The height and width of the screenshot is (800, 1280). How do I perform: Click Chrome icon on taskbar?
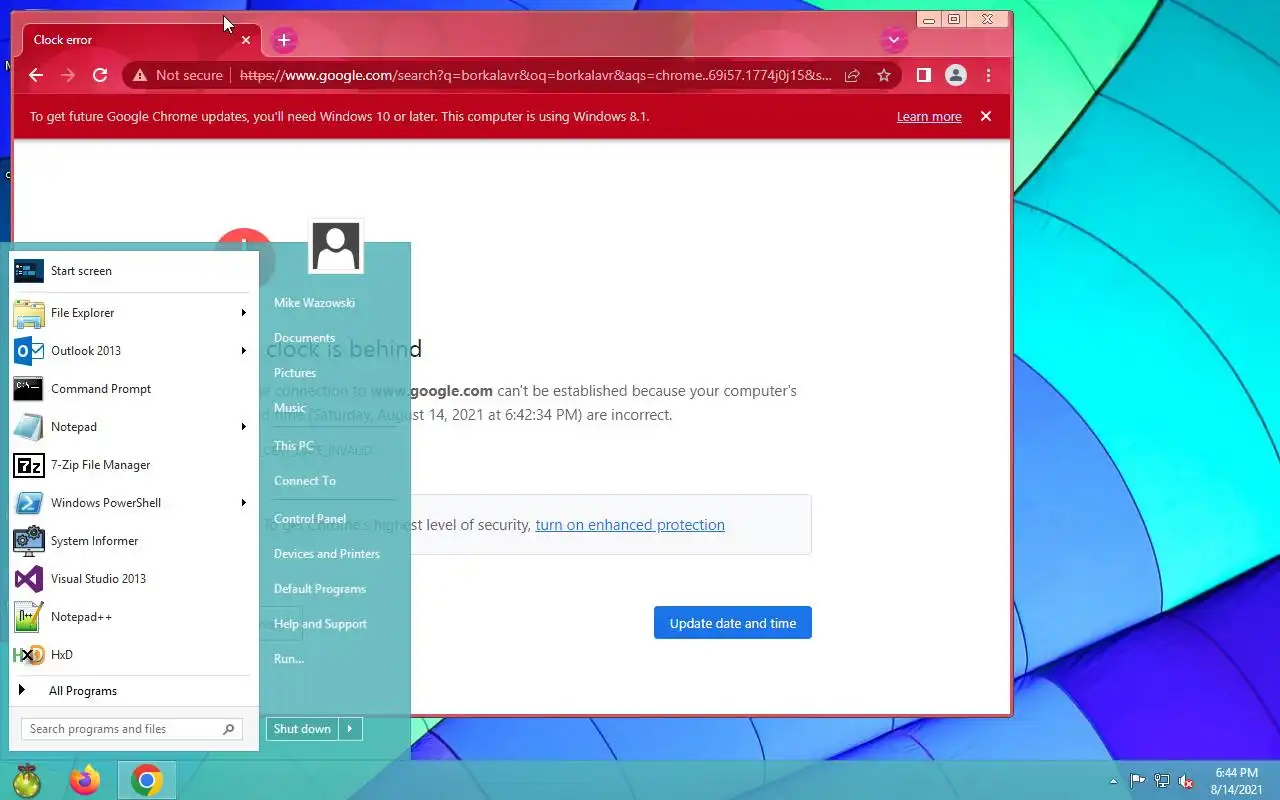point(147,780)
